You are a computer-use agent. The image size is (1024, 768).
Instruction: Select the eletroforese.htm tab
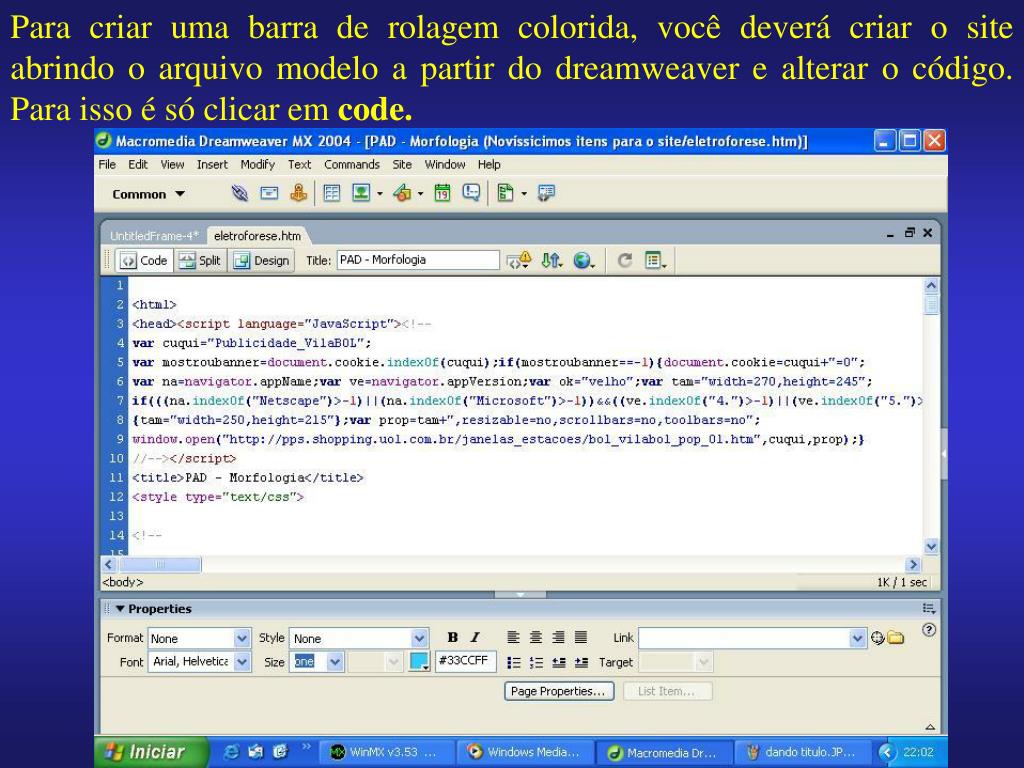(257, 236)
